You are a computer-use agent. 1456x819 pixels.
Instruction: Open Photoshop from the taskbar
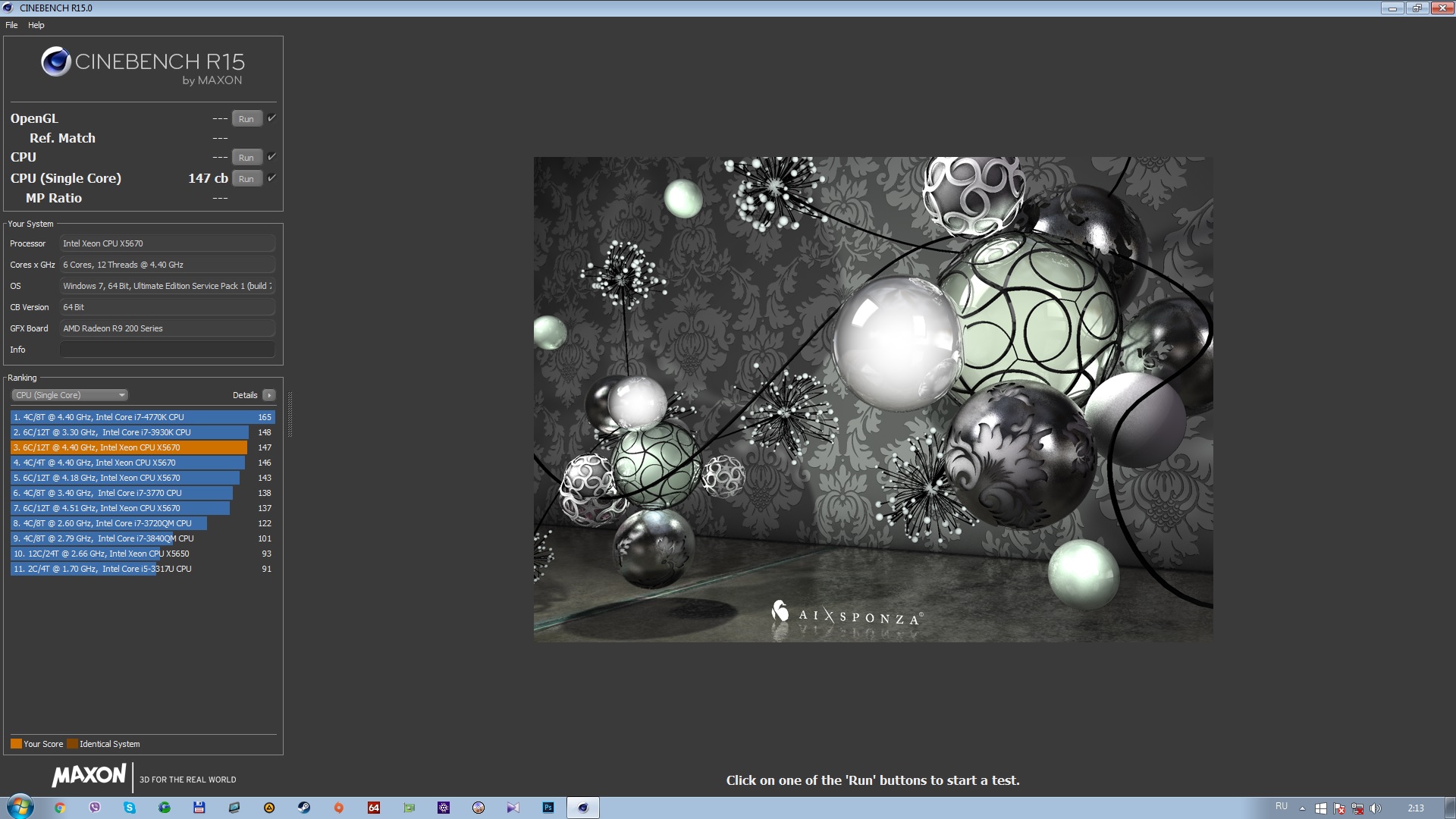coord(548,808)
